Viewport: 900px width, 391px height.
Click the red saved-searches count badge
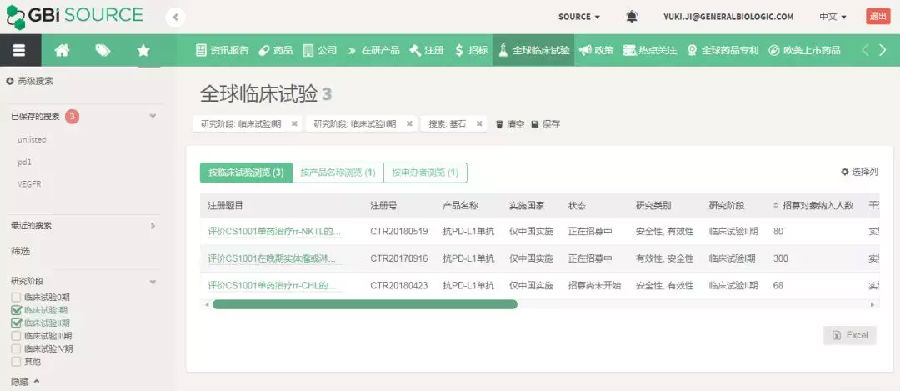coord(72,117)
